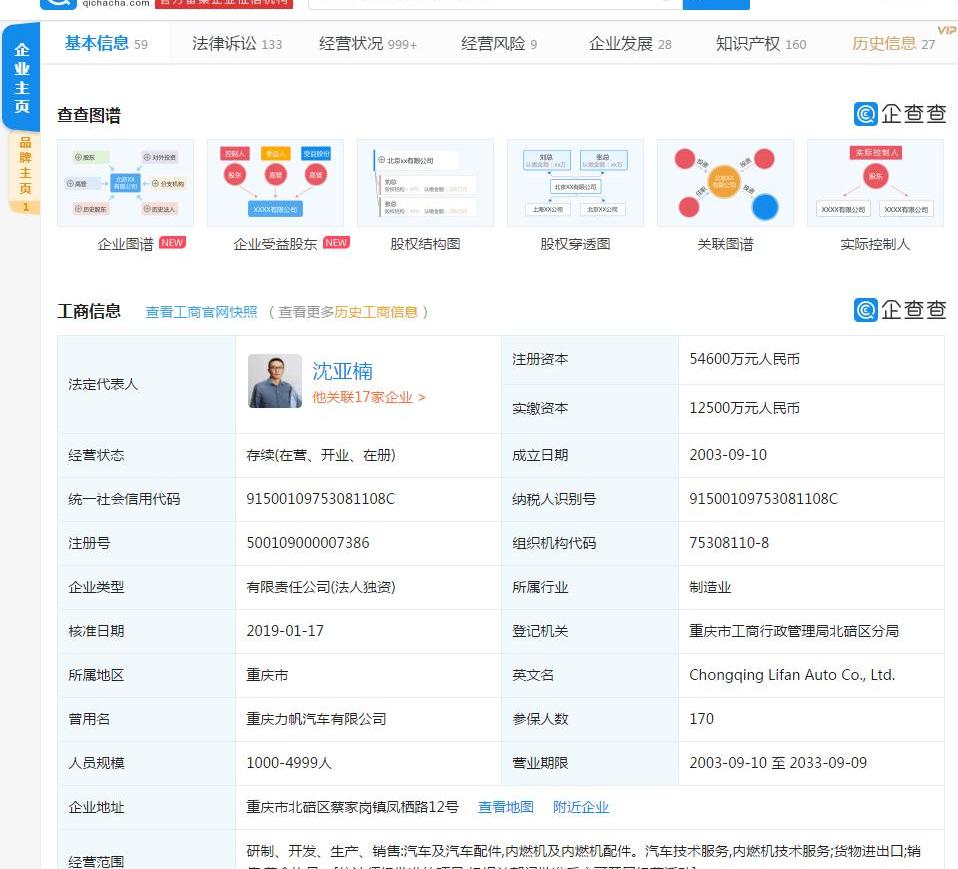
Task: Show the 他关联17家企业 list
Action: (x=368, y=397)
